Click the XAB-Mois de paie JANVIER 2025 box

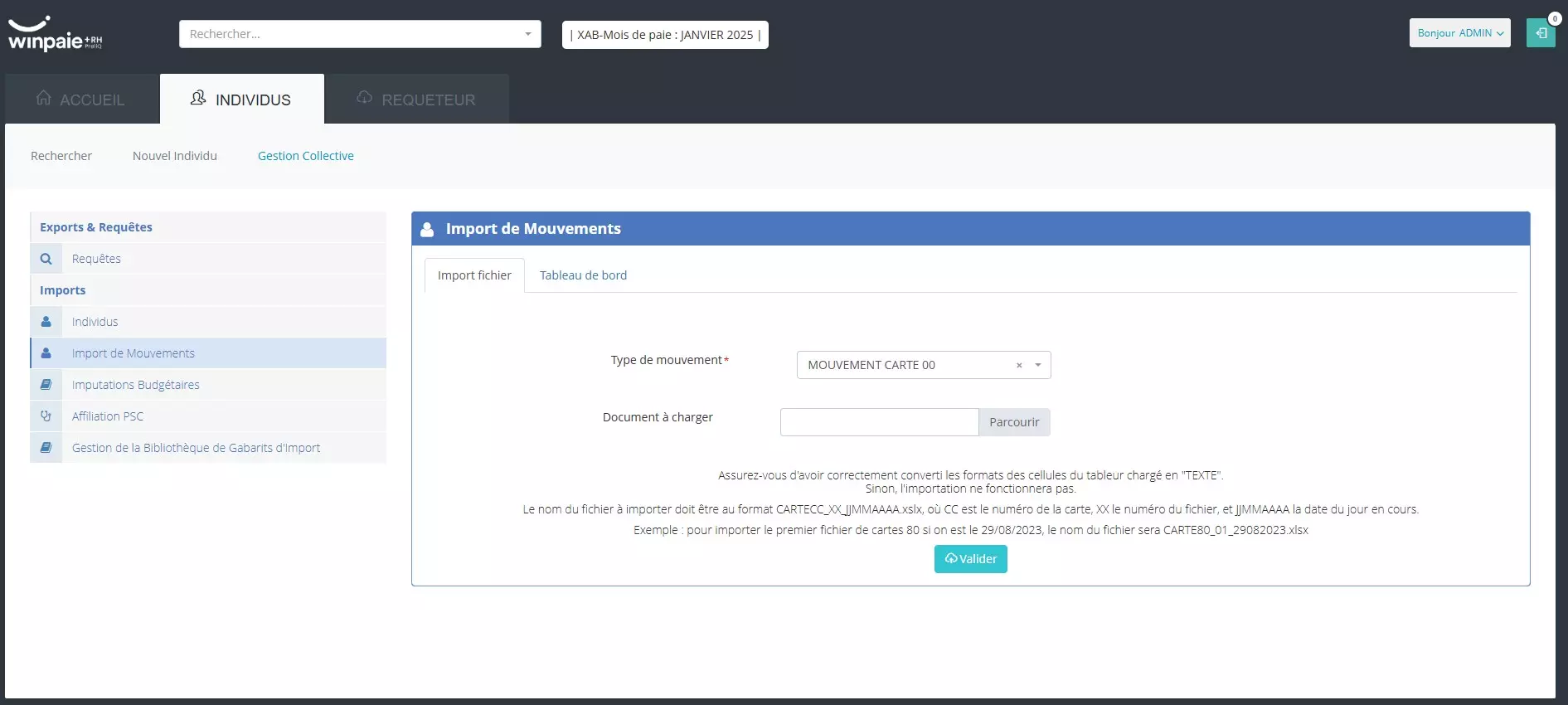pyautogui.click(x=665, y=35)
